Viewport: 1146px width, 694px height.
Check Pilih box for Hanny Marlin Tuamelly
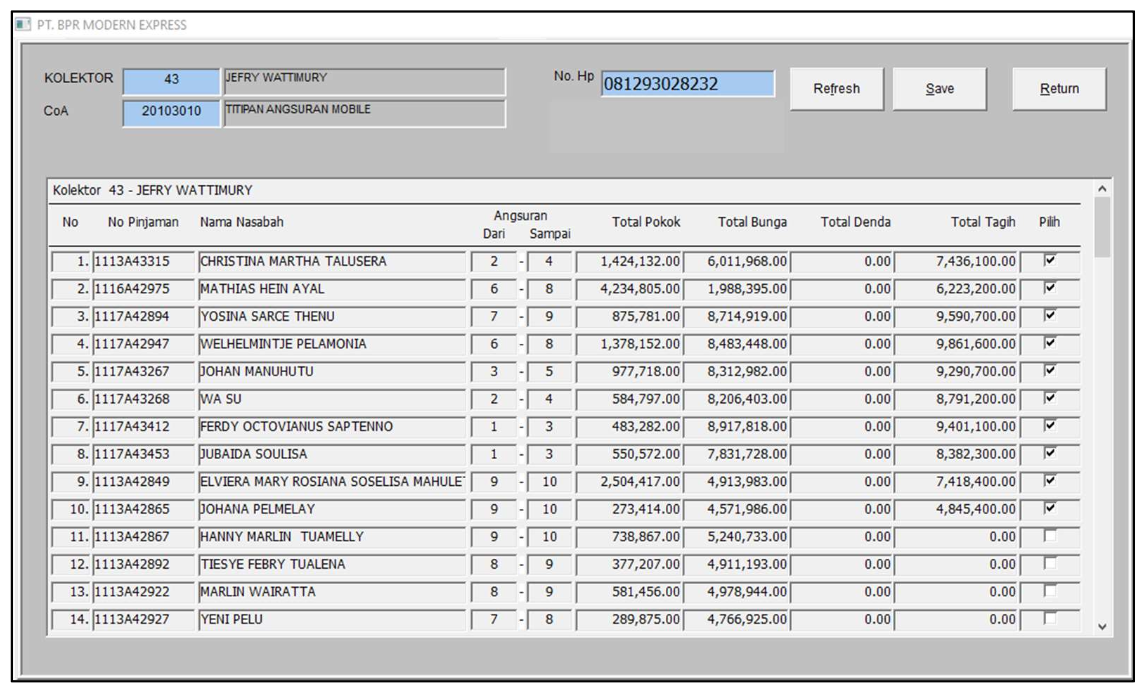click(1049, 537)
